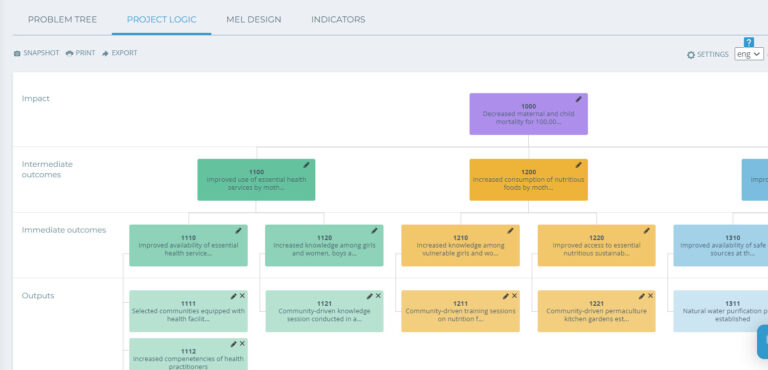Select card 1120 Increased knowledge among girls
Viewport: 768px width, 370px height.
tap(324, 245)
